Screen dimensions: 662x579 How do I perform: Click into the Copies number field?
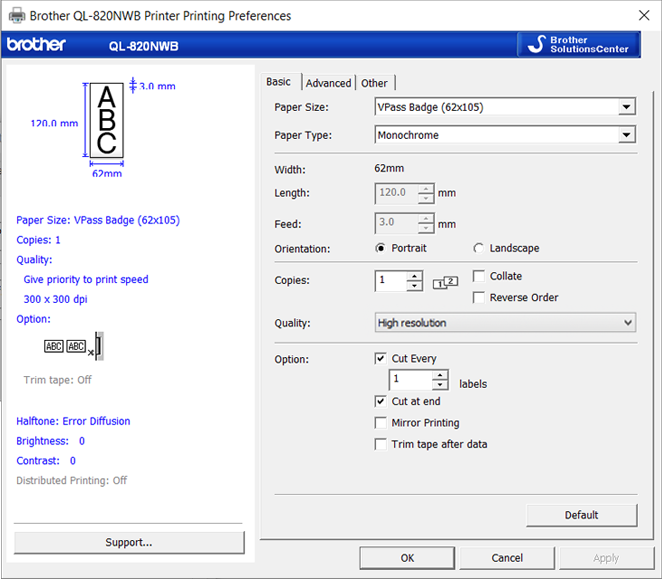click(391, 281)
